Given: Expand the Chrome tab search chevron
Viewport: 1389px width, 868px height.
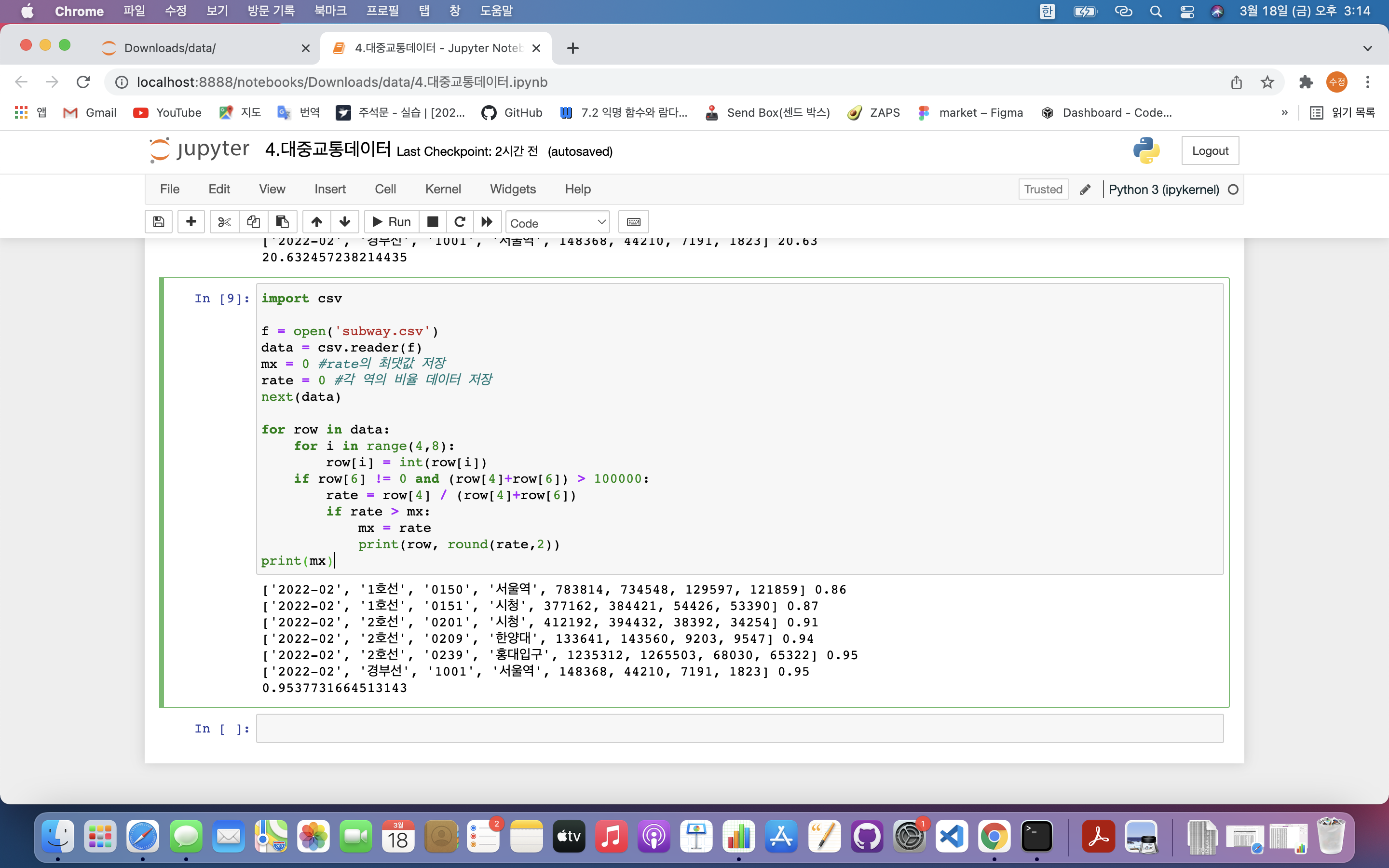Looking at the screenshot, I should pyautogui.click(x=1367, y=48).
